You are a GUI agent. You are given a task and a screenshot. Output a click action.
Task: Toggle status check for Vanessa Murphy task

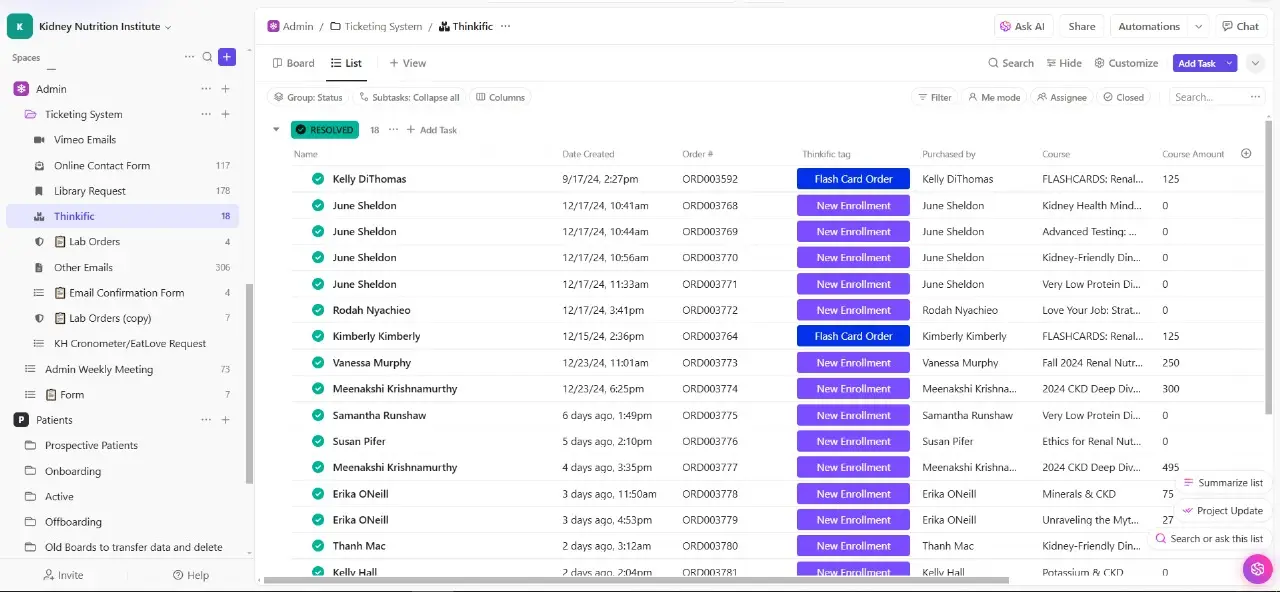[318, 363]
